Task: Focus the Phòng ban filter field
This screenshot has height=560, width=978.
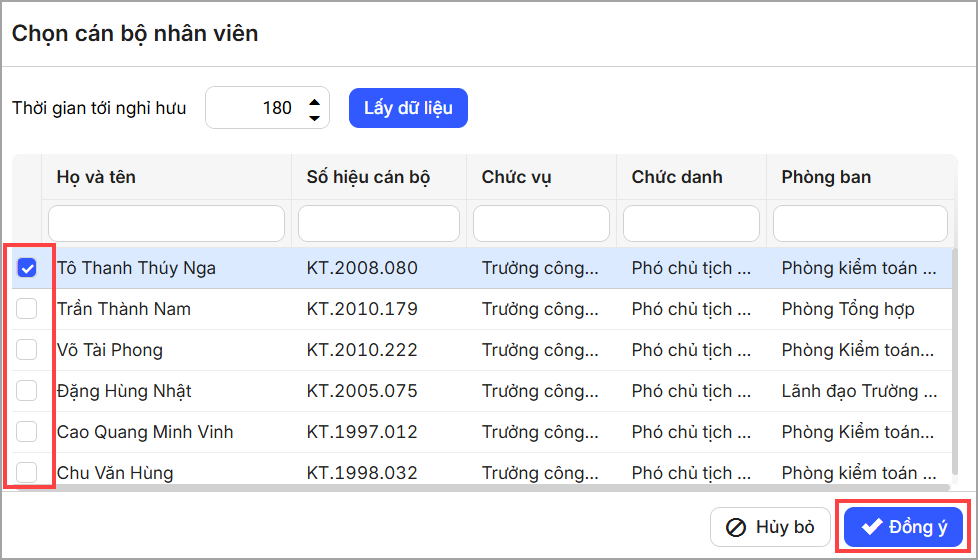Action: pyautogui.click(x=860, y=223)
